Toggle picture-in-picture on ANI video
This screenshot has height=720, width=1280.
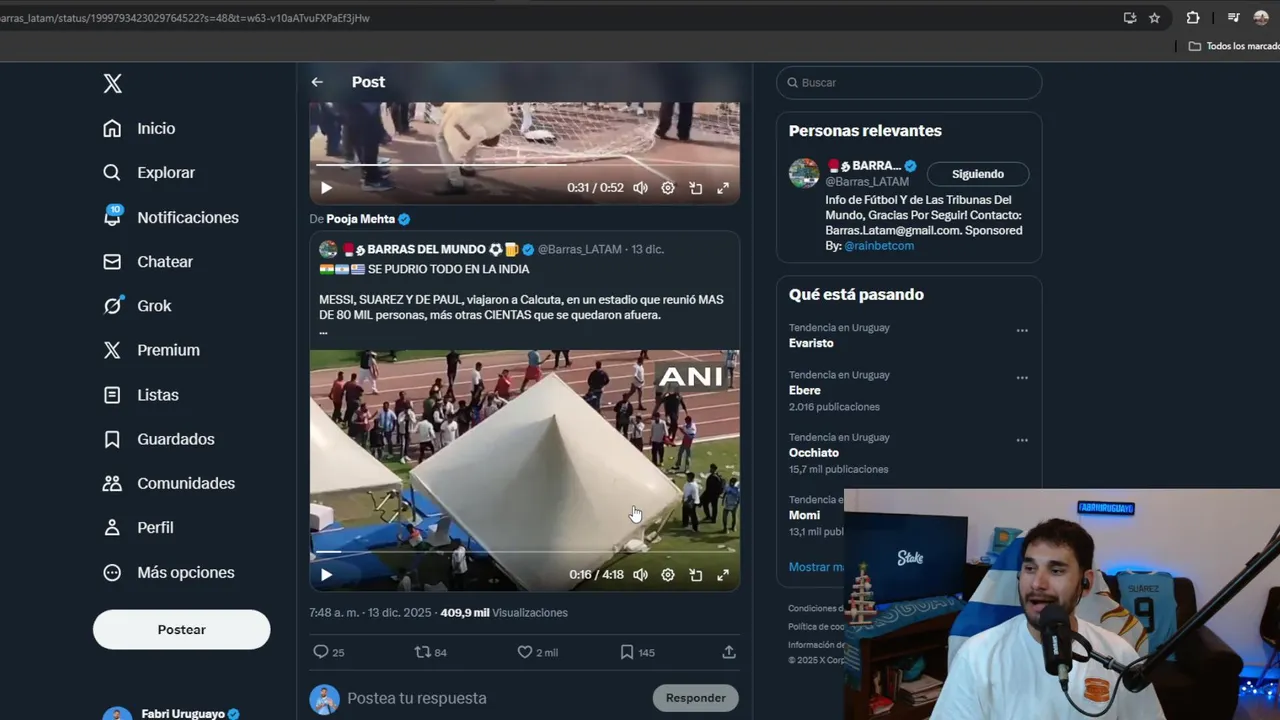[x=696, y=575]
